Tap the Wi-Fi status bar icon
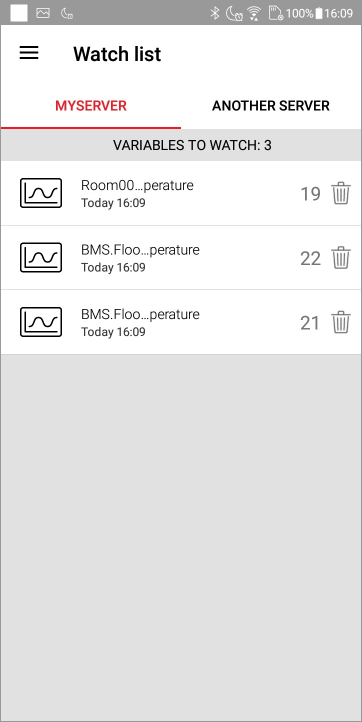The height and width of the screenshot is (722, 362). (x=254, y=13)
